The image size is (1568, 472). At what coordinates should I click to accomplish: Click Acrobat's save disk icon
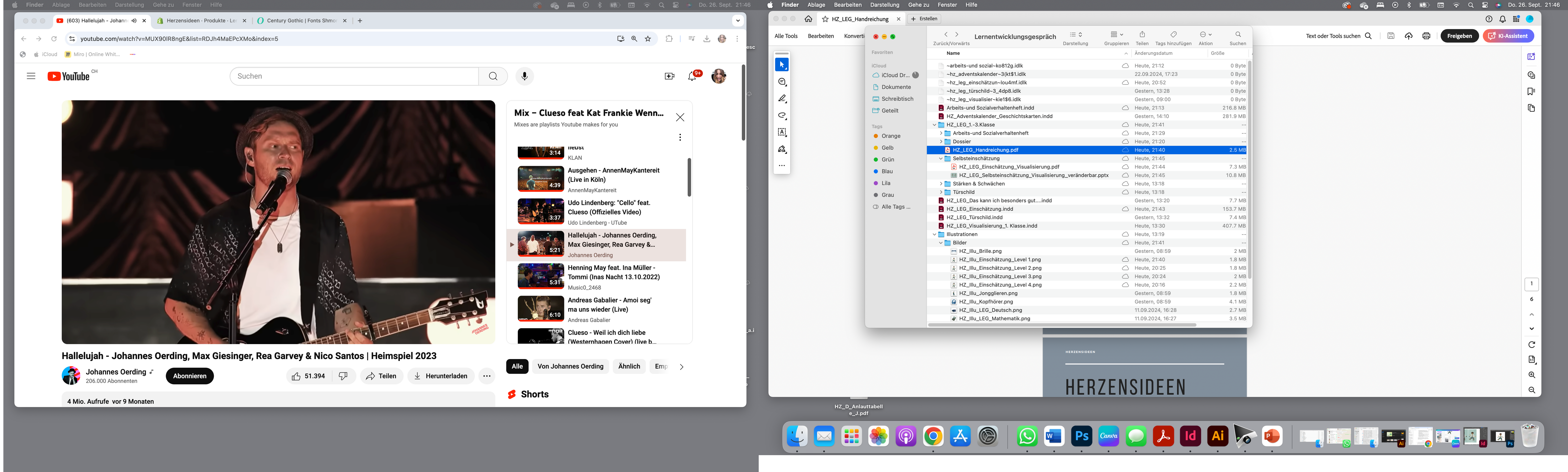[1391, 36]
